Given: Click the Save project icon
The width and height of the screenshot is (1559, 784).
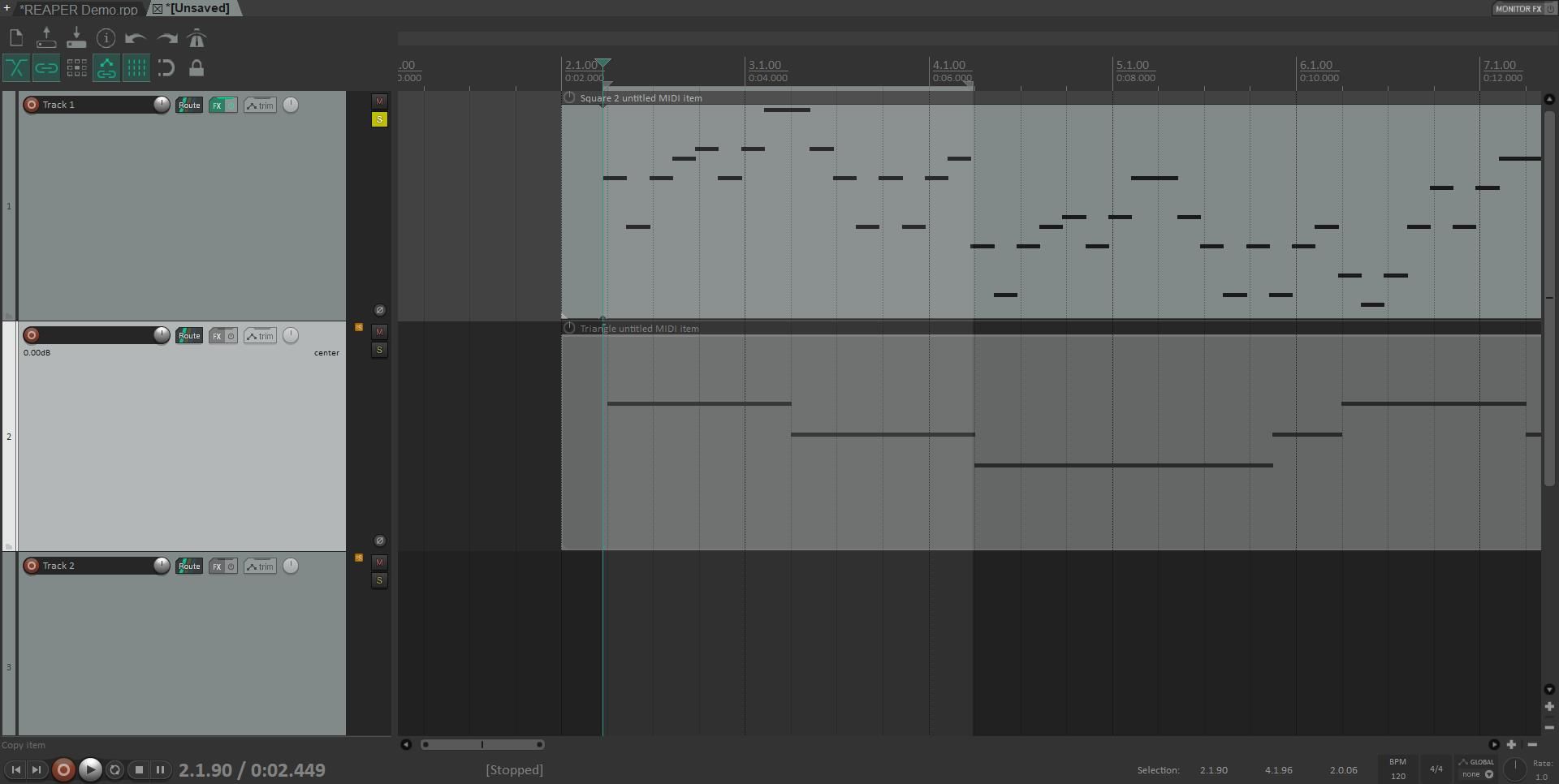Looking at the screenshot, I should (76, 38).
